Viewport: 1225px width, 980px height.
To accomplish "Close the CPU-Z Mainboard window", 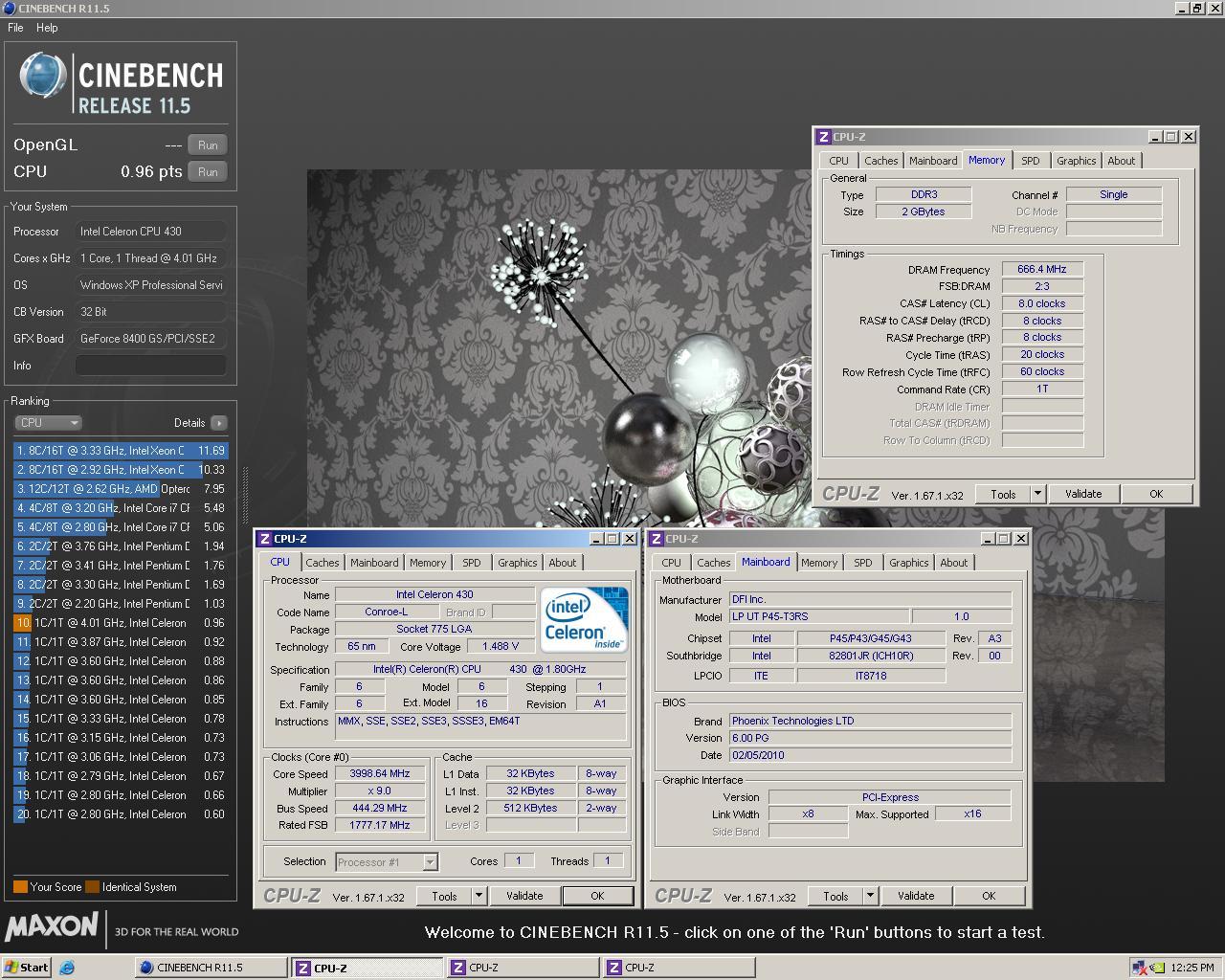I will pos(1020,539).
